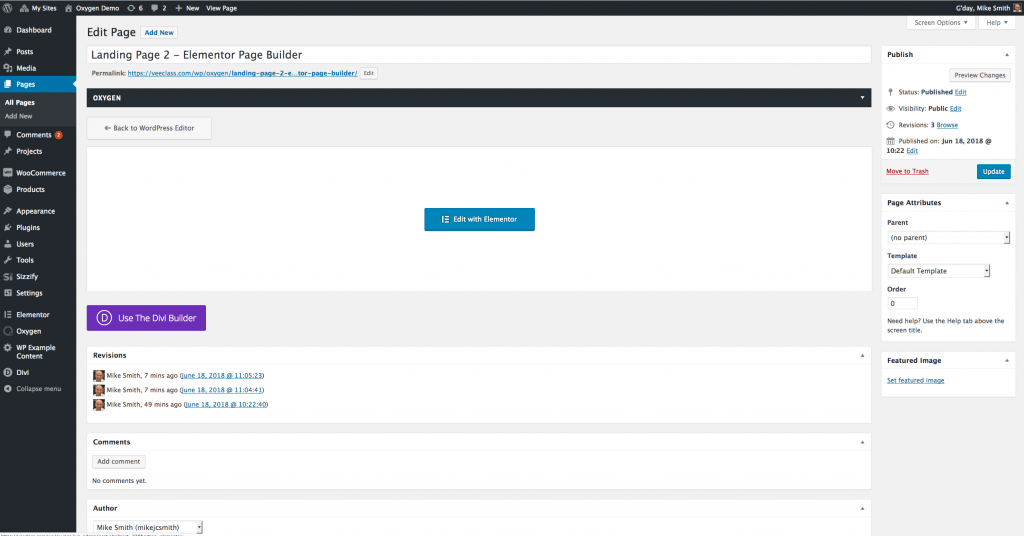Click the Divi icon in sidebar
The width and height of the screenshot is (1024, 536).
(x=8, y=372)
